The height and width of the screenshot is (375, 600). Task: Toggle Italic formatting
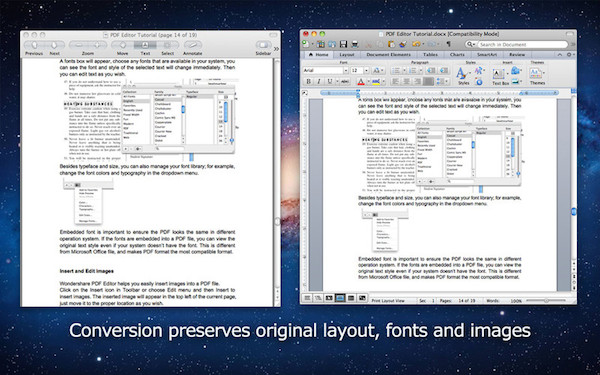[319, 82]
